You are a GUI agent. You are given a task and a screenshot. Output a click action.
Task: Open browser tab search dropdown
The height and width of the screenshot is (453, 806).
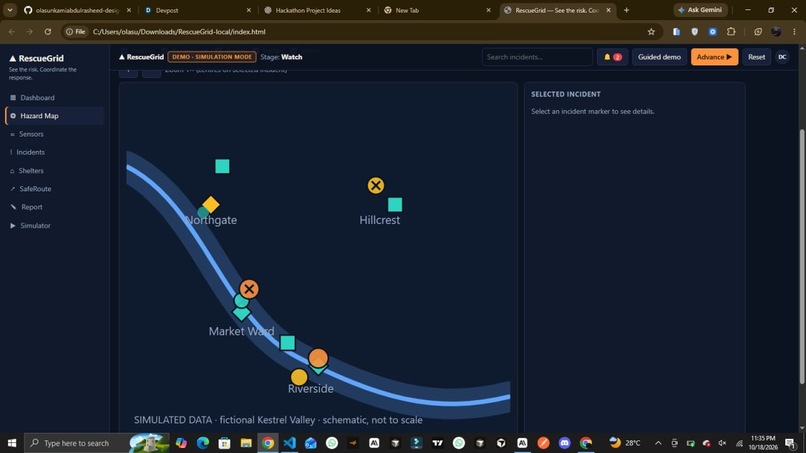(10, 10)
